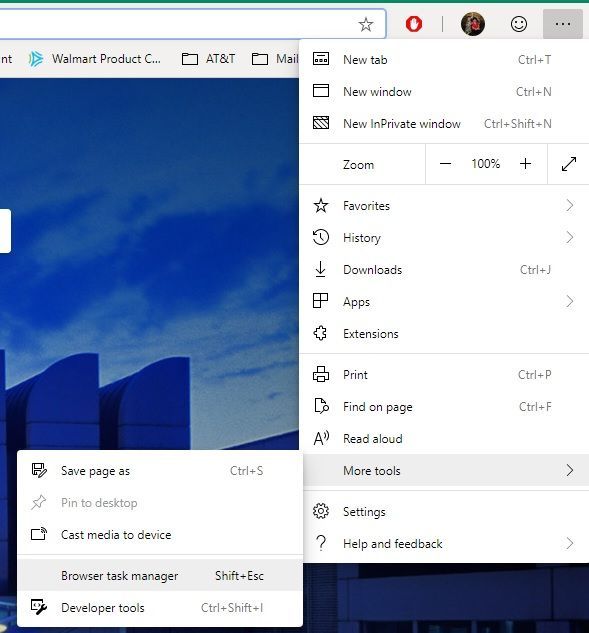The height and width of the screenshot is (633, 589).
Task: Expand the Favorites submenu chevron
Action: (570, 205)
